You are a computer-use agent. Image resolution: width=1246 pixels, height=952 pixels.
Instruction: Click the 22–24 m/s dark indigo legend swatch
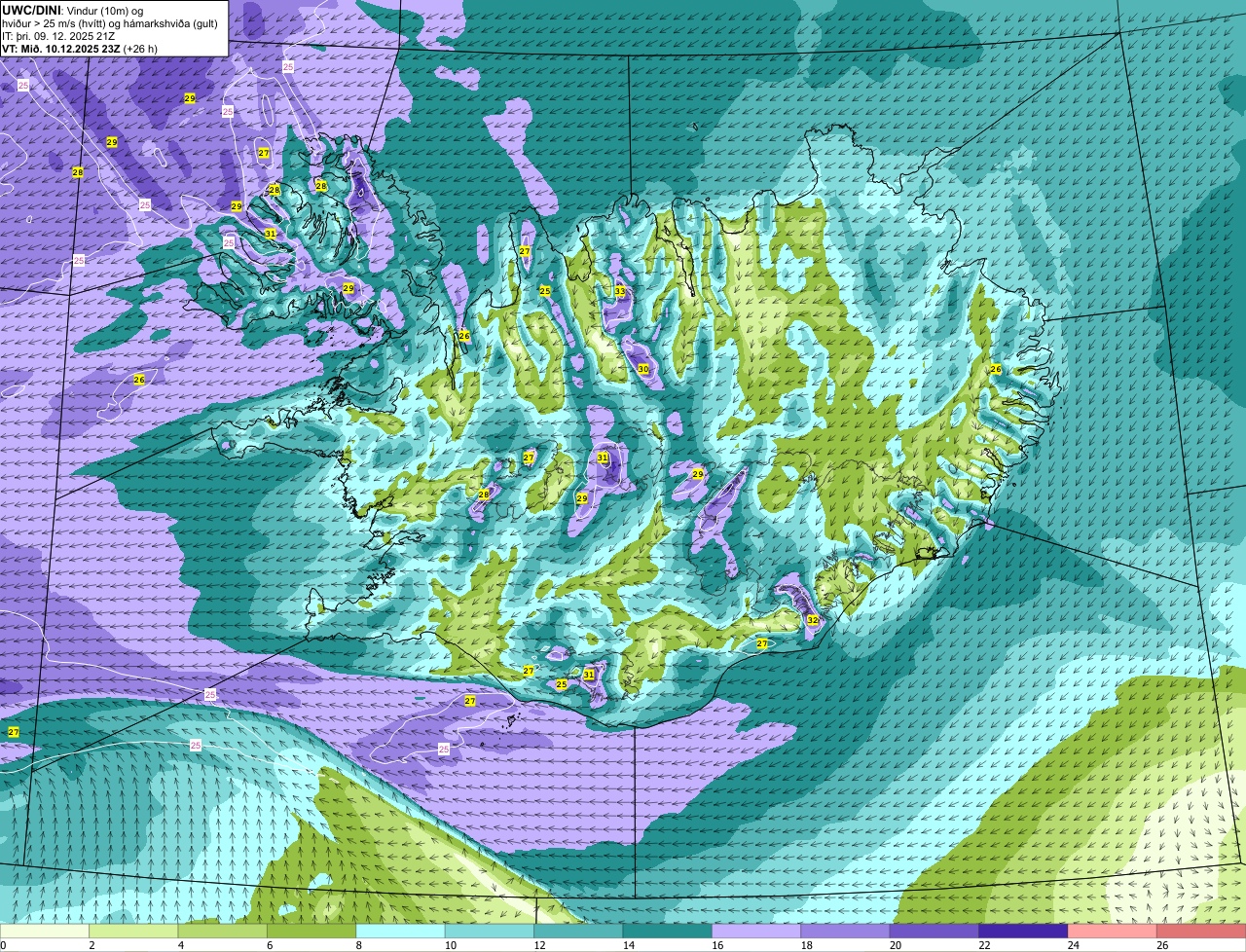point(1024,932)
